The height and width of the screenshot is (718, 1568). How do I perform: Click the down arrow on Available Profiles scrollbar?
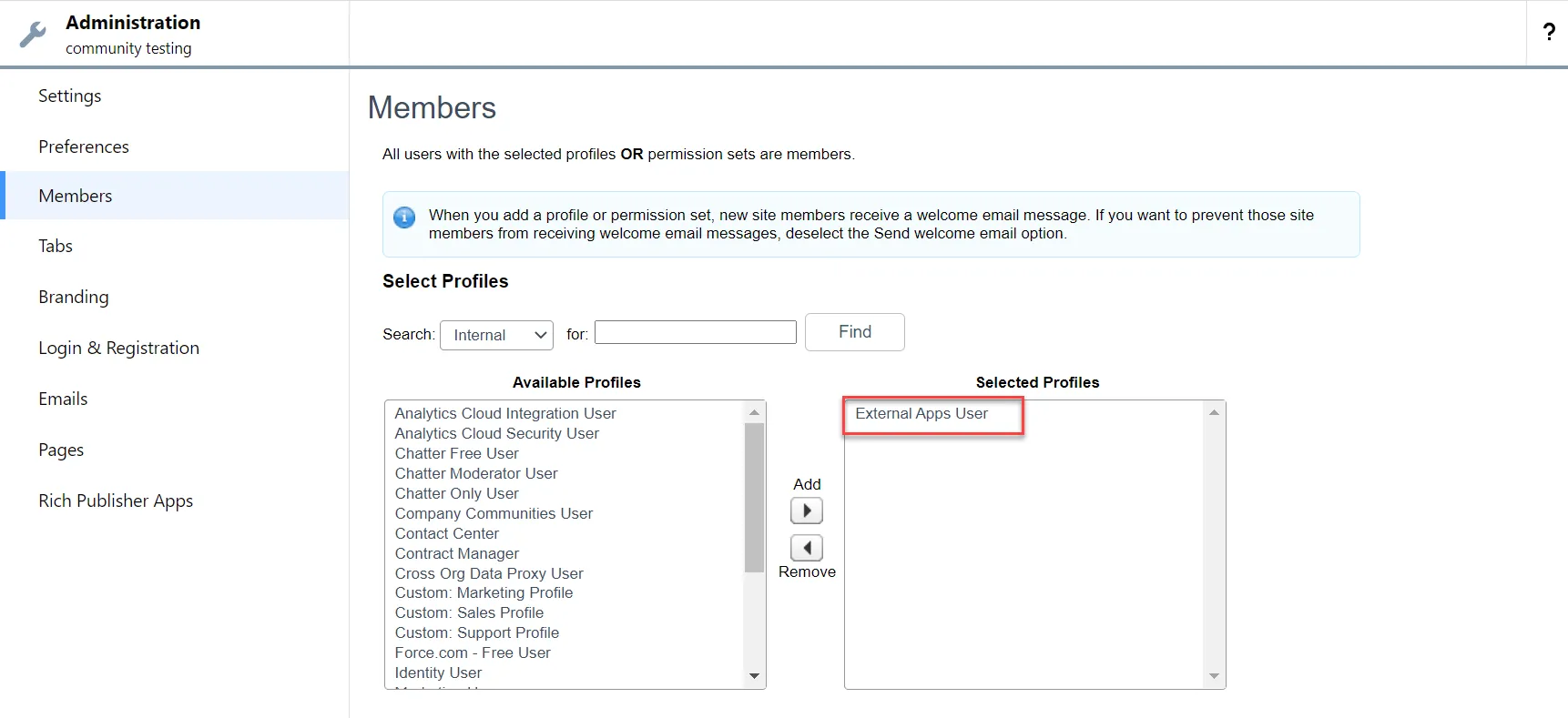point(754,675)
